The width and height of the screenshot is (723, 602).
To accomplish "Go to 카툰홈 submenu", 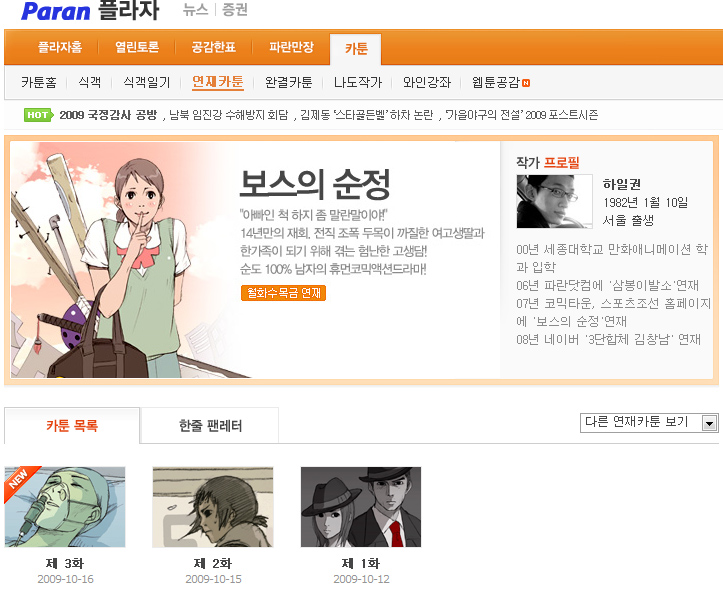I will [x=39, y=83].
